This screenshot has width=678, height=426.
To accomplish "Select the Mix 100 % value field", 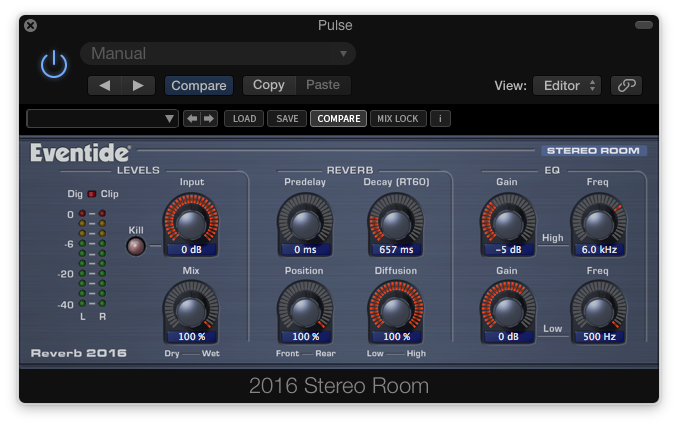I will click(x=192, y=336).
